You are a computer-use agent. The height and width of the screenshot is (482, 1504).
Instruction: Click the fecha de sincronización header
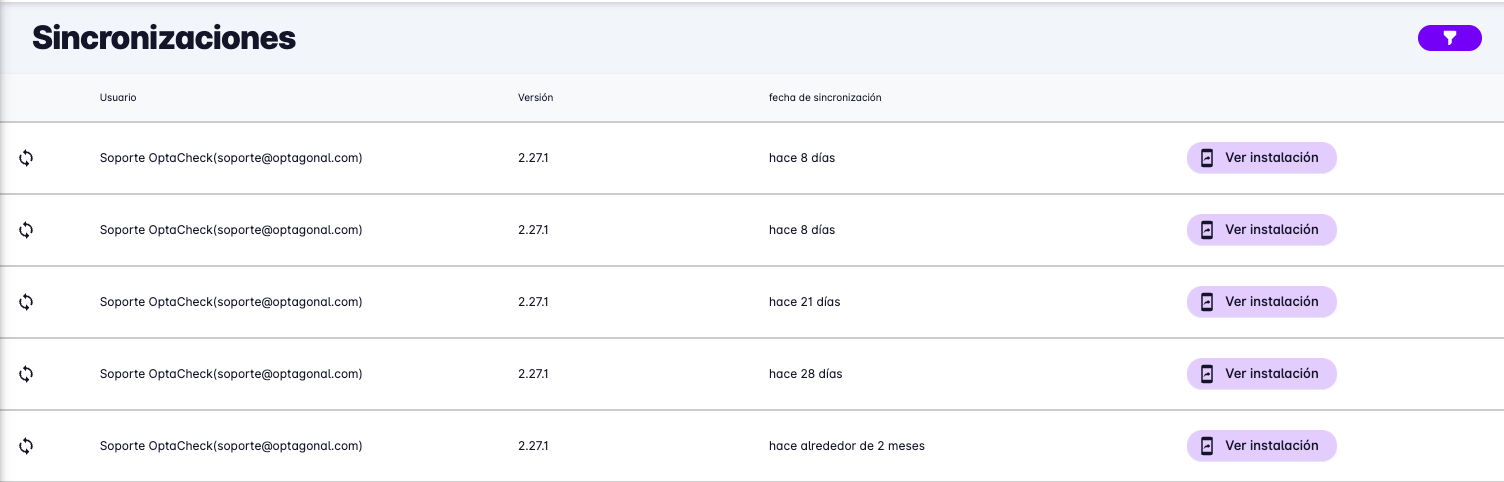pyautogui.click(x=825, y=98)
